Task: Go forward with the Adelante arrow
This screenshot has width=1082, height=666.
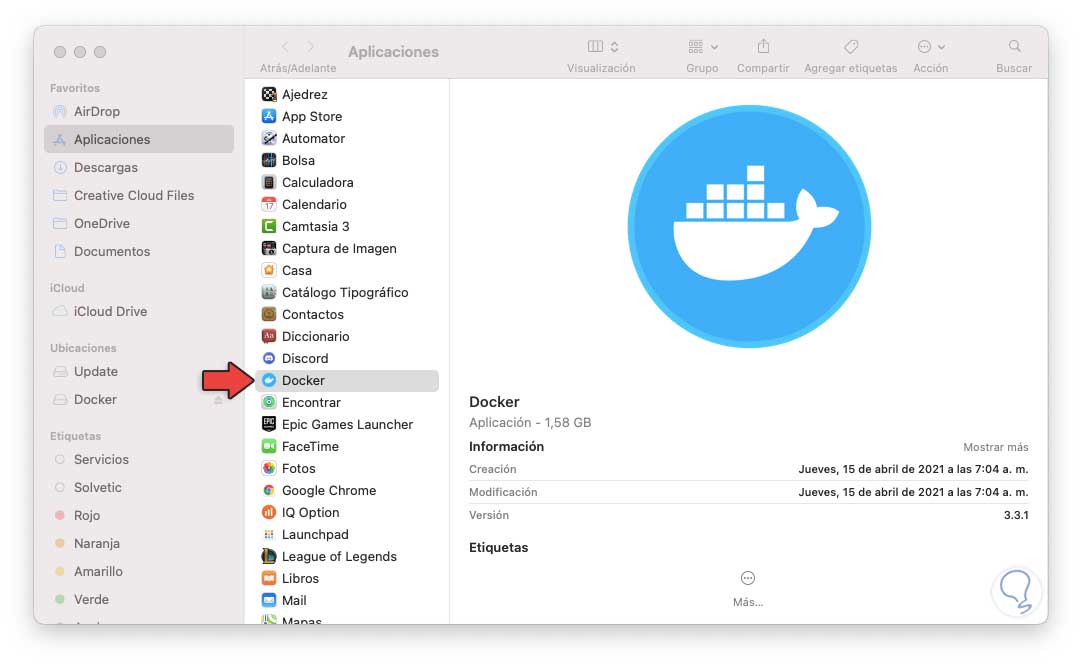Action: (x=311, y=46)
